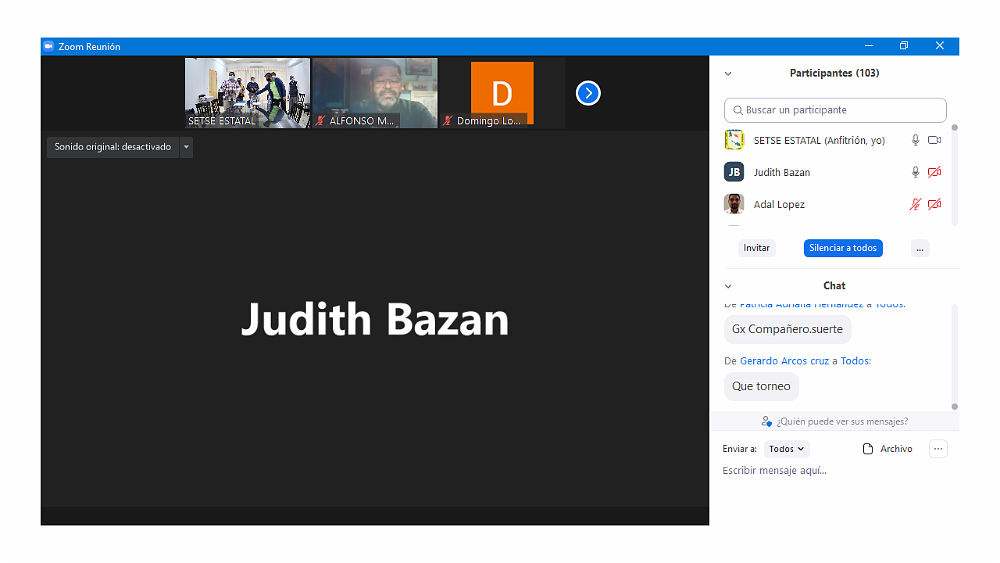Toggle Adal Lopez's disabled camera icon
The width and height of the screenshot is (1000, 563).
(935, 204)
